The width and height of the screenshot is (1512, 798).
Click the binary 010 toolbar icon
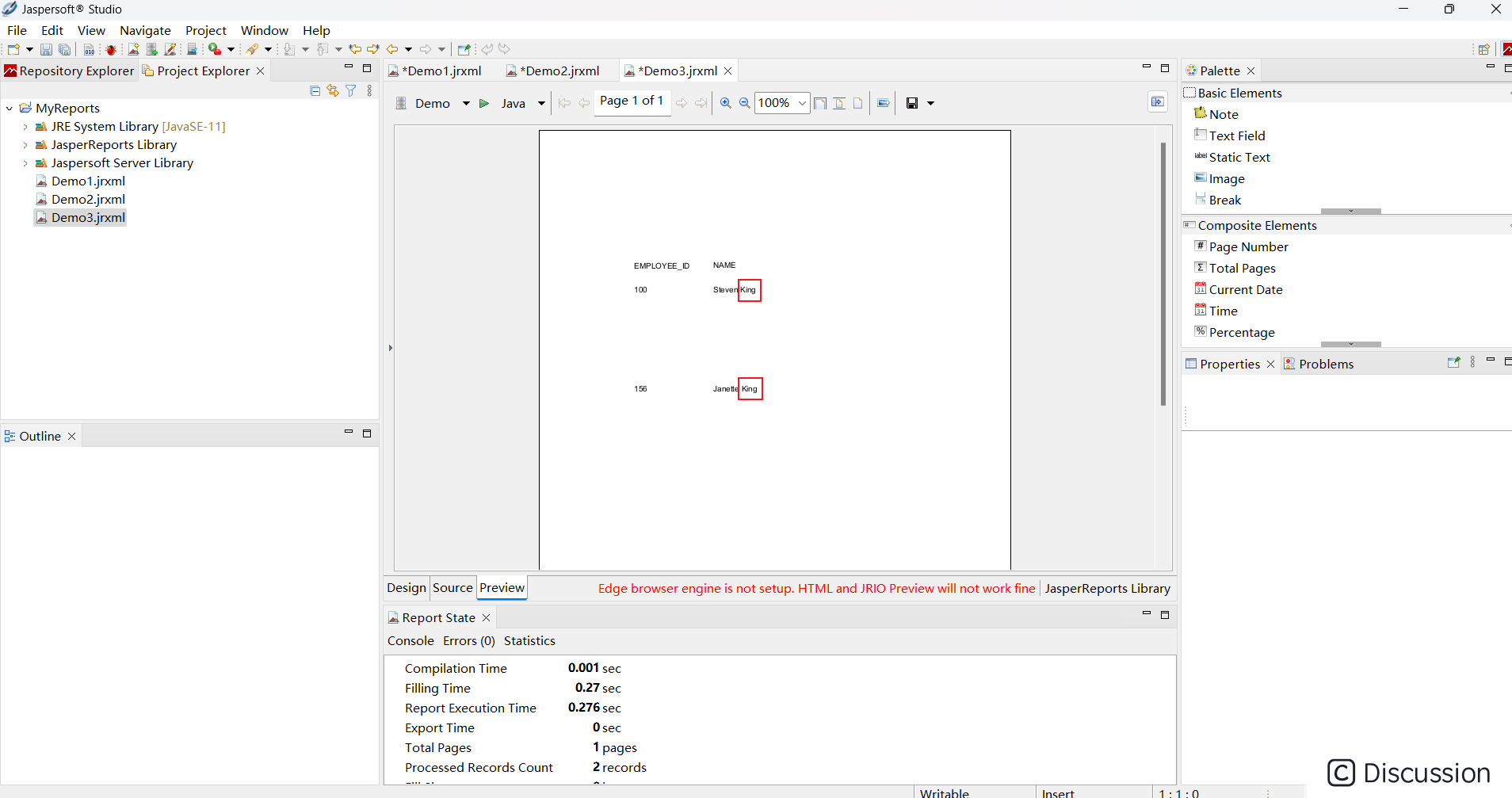tap(89, 49)
